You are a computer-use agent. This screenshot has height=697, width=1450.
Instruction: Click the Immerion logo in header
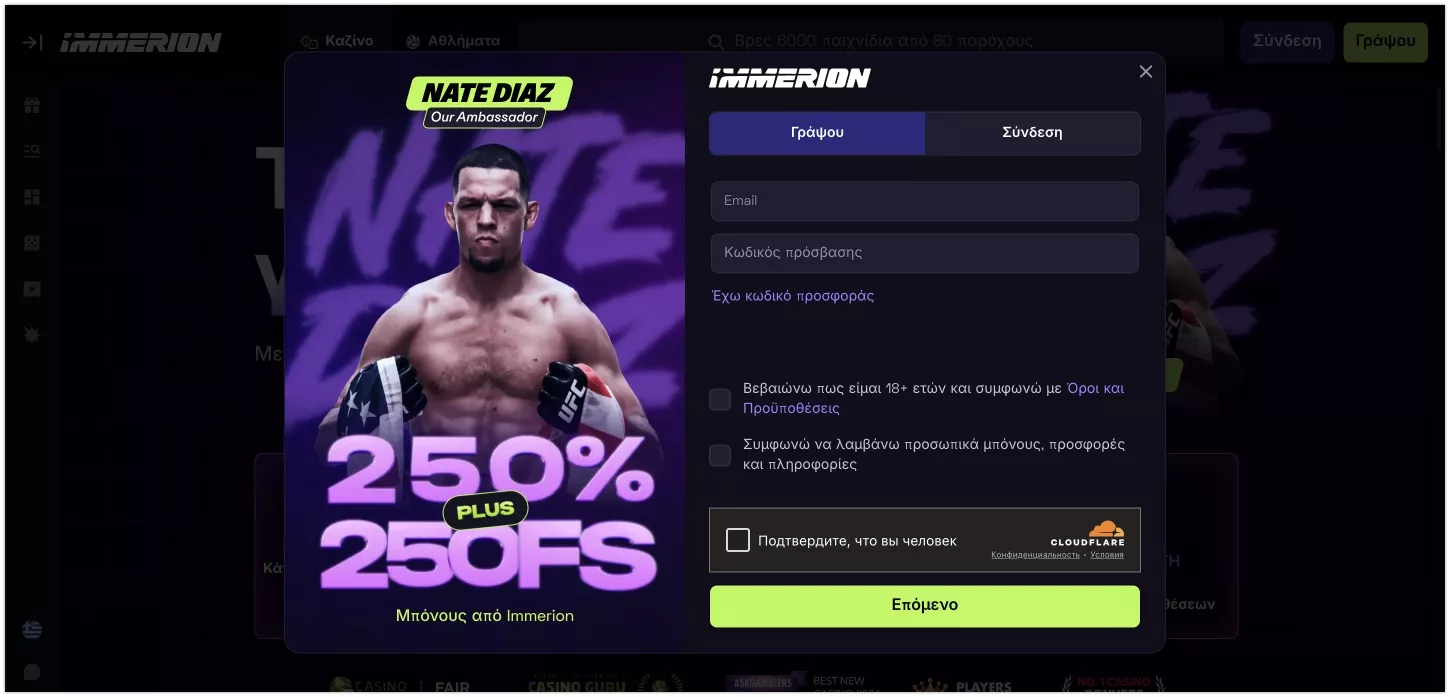point(141,42)
